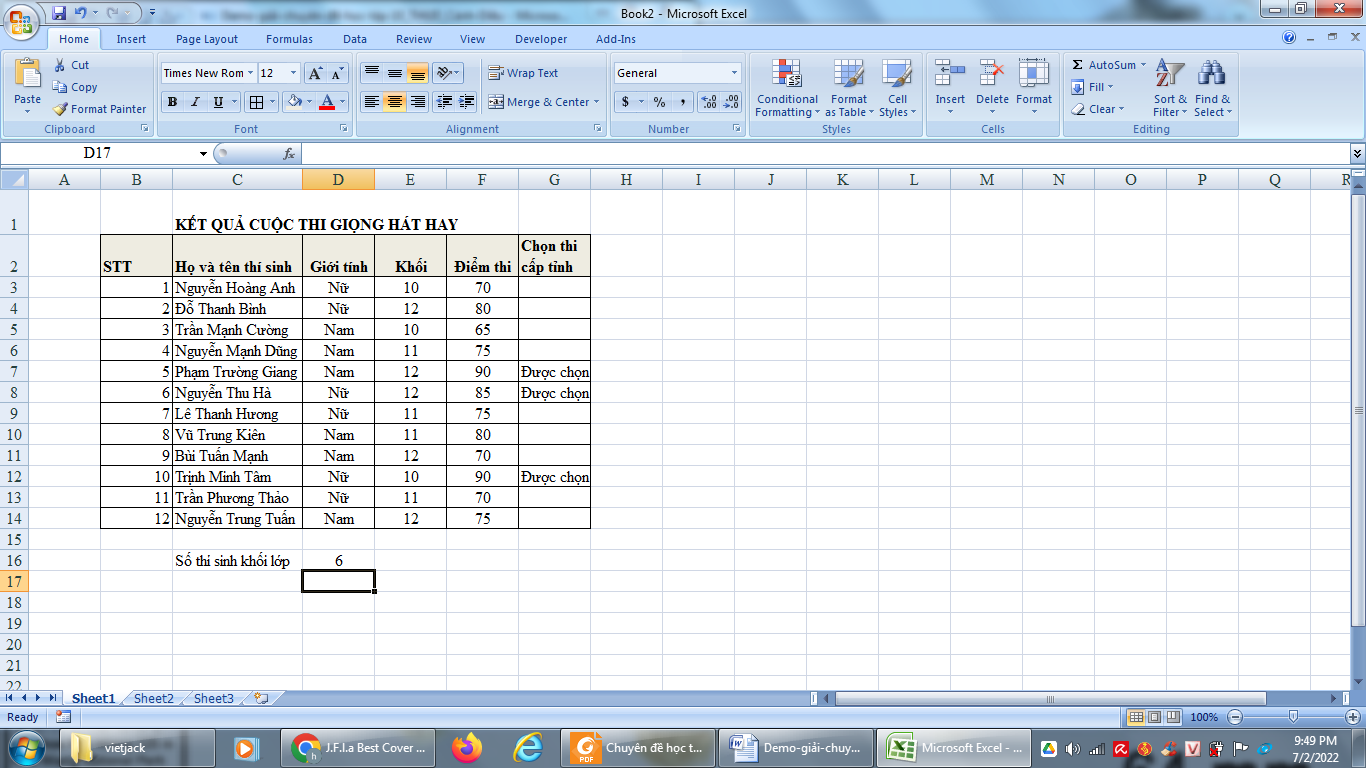This screenshot has width=1366, height=768.
Task: Open the font name dropdown
Action: coord(250,73)
